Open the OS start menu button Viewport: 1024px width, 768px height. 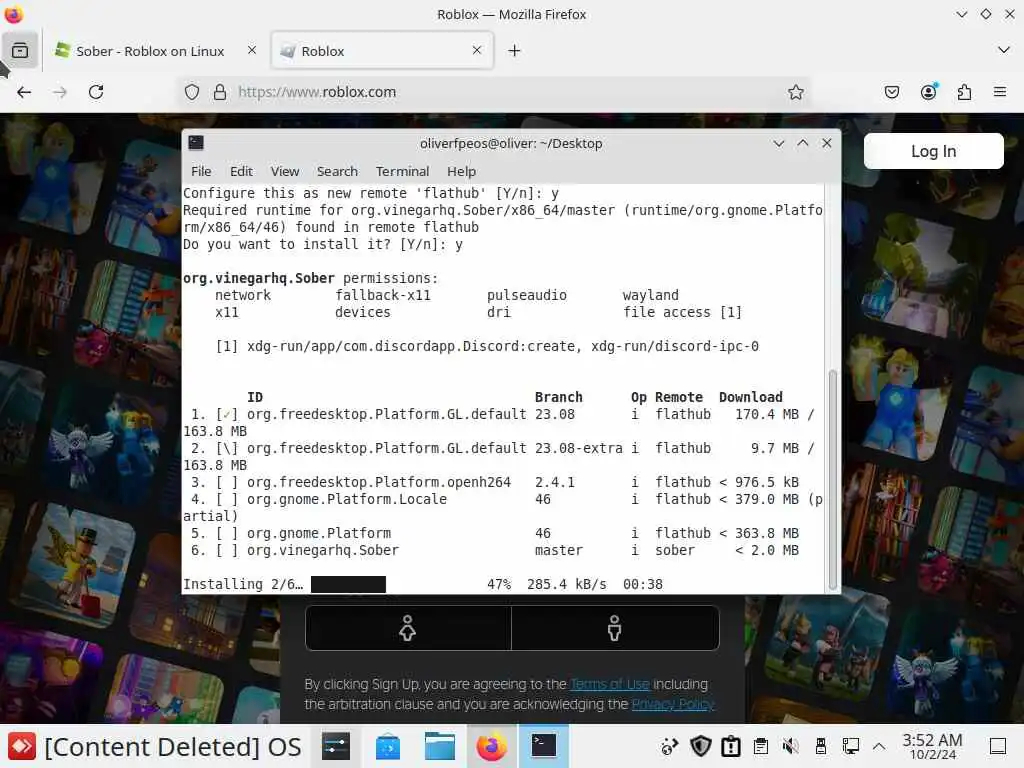click(x=155, y=746)
